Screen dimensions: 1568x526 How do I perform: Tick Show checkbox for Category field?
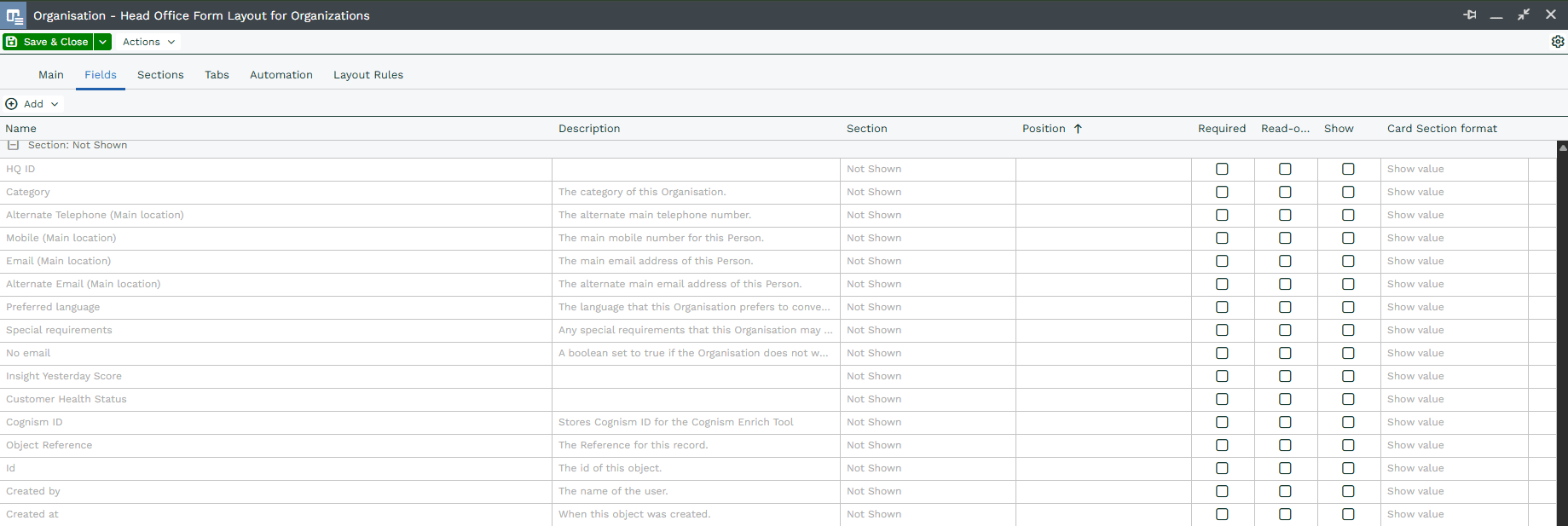(x=1348, y=192)
